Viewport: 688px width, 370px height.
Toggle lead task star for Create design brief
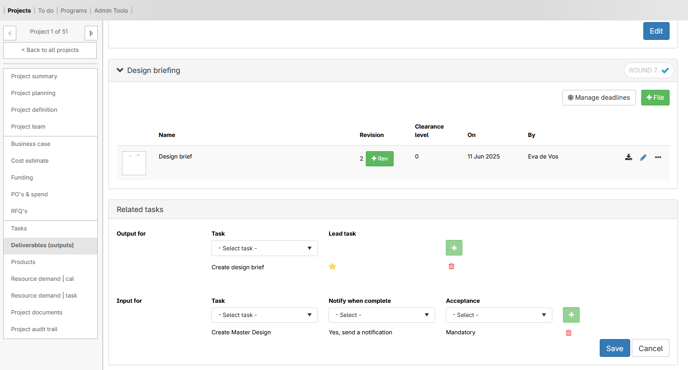tap(332, 266)
